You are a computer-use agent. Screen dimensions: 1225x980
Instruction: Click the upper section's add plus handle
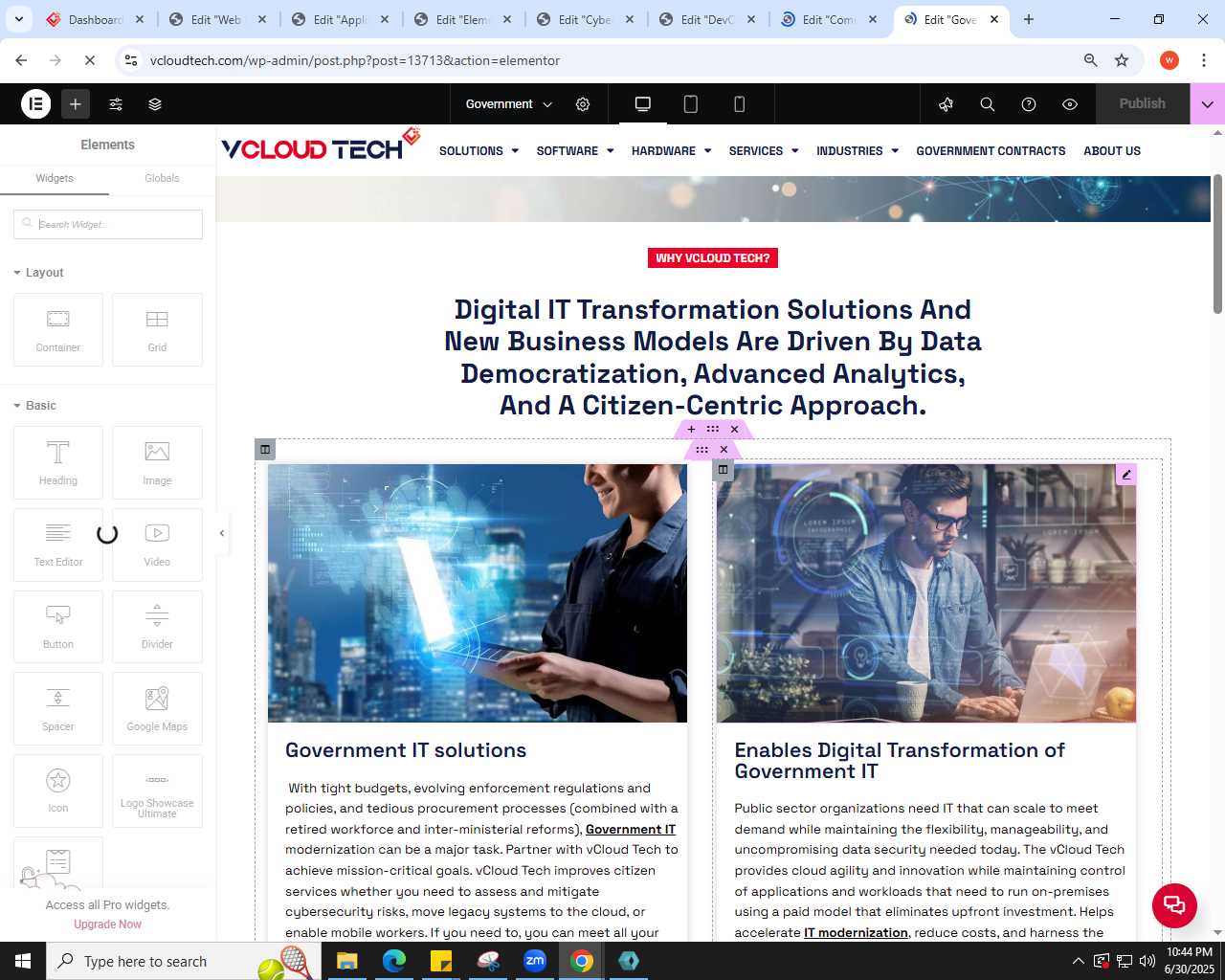692,430
